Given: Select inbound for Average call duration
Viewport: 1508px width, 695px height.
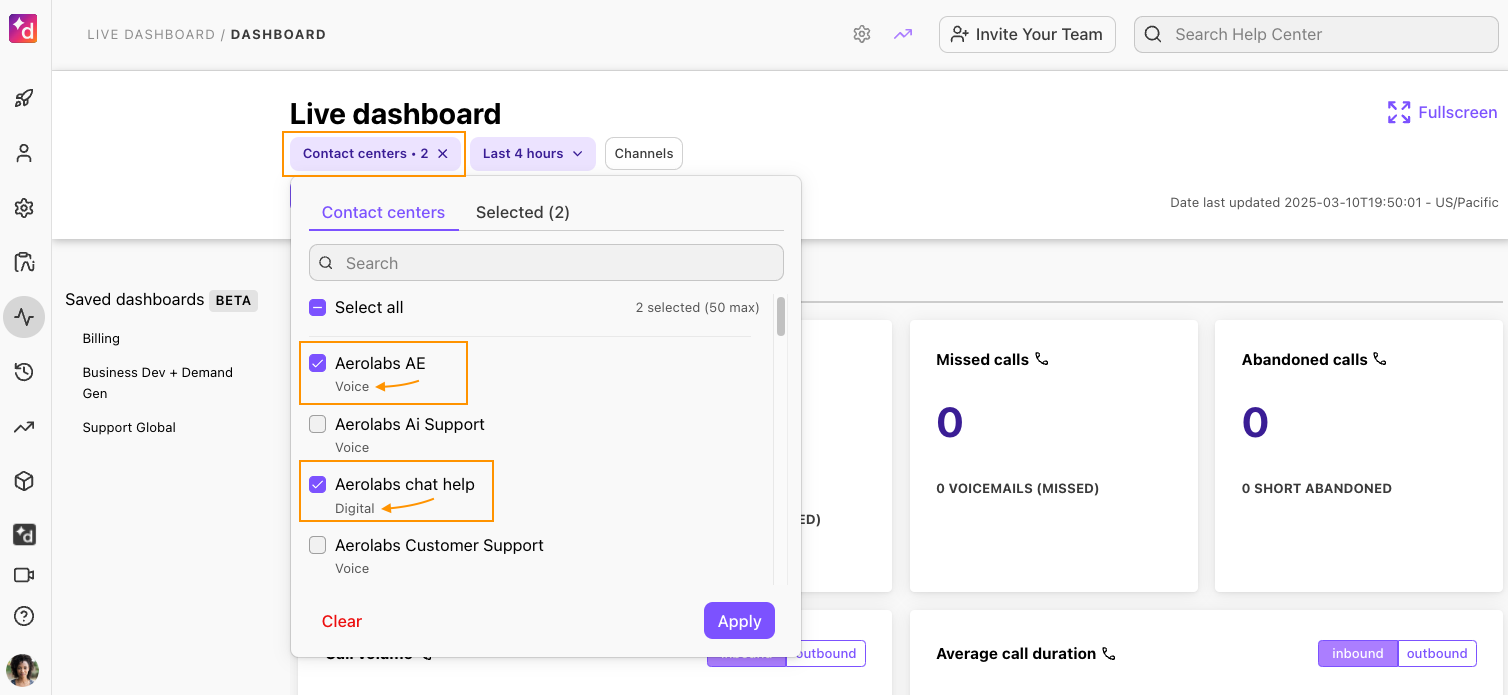Looking at the screenshot, I should (x=1358, y=653).
